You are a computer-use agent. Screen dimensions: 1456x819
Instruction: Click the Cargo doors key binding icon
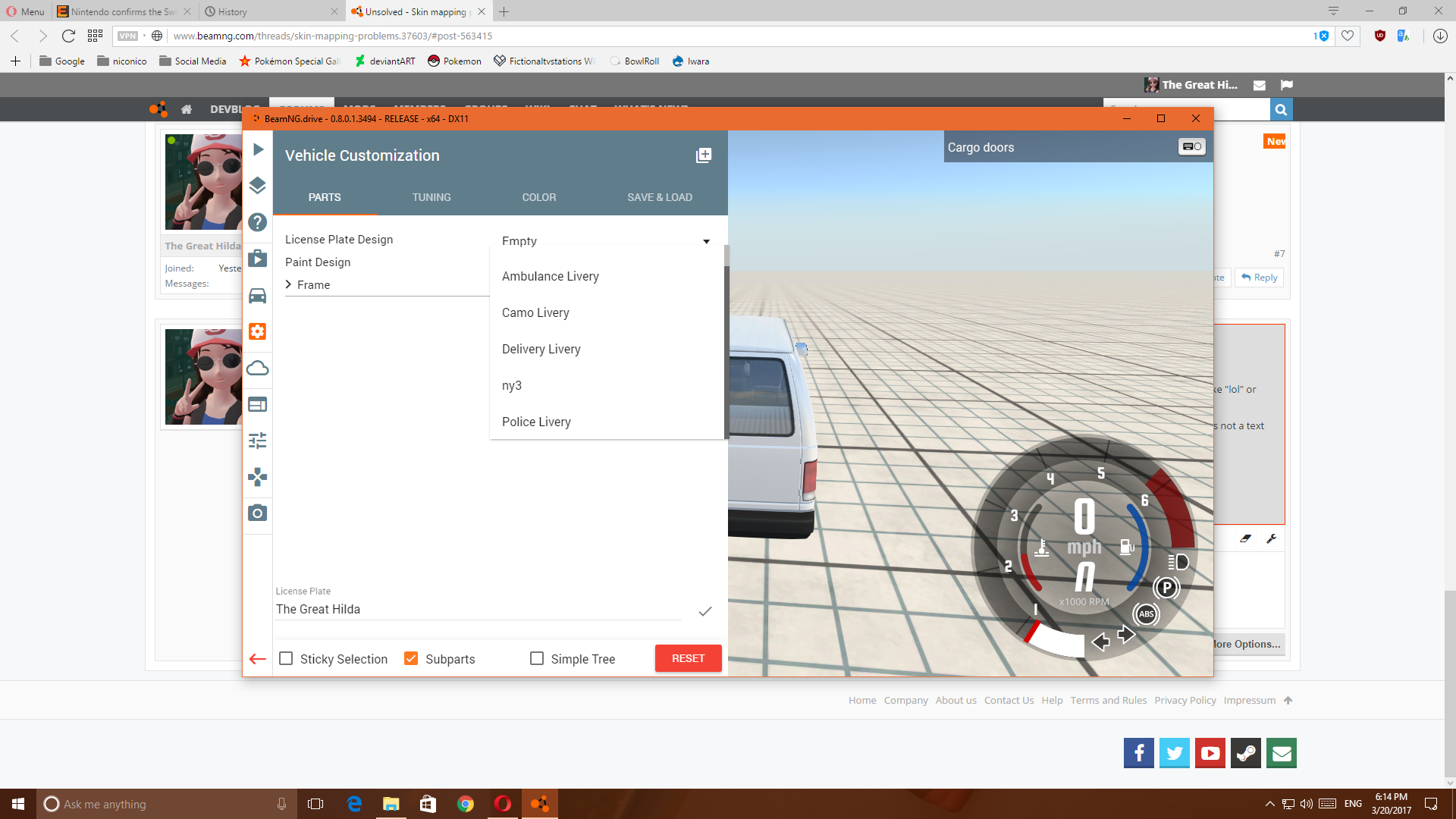pyautogui.click(x=1192, y=147)
